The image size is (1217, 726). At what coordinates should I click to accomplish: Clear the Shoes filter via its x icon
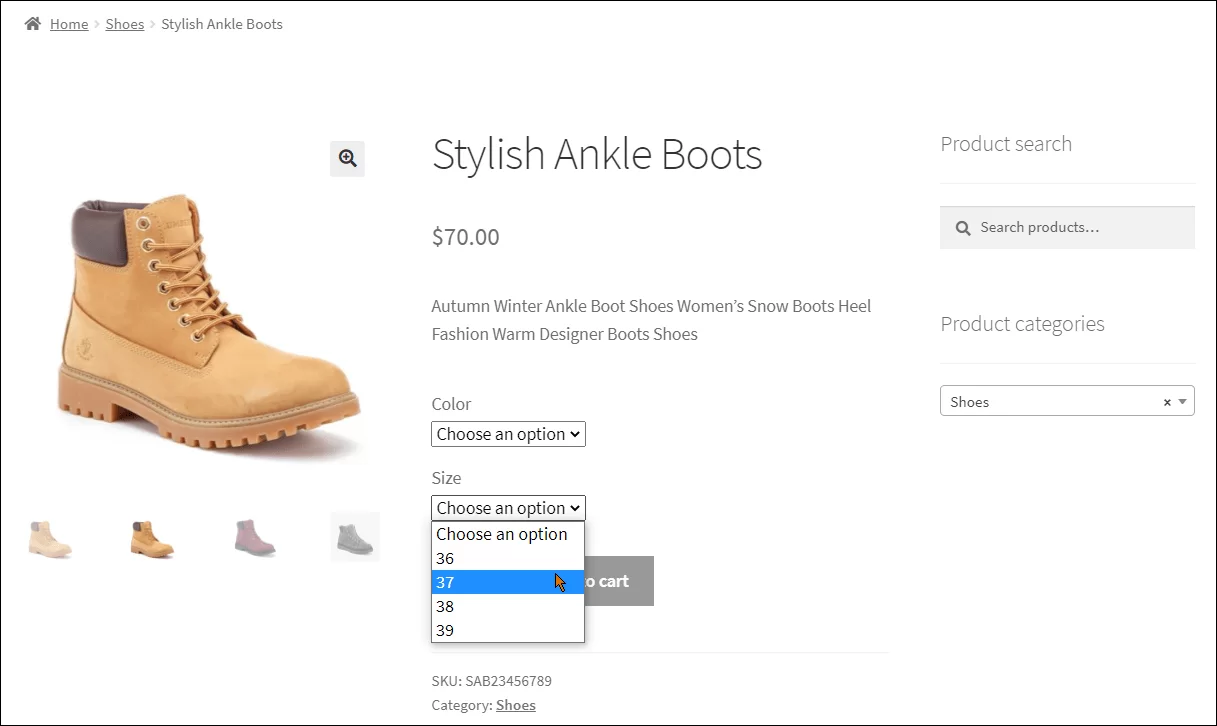click(1166, 401)
